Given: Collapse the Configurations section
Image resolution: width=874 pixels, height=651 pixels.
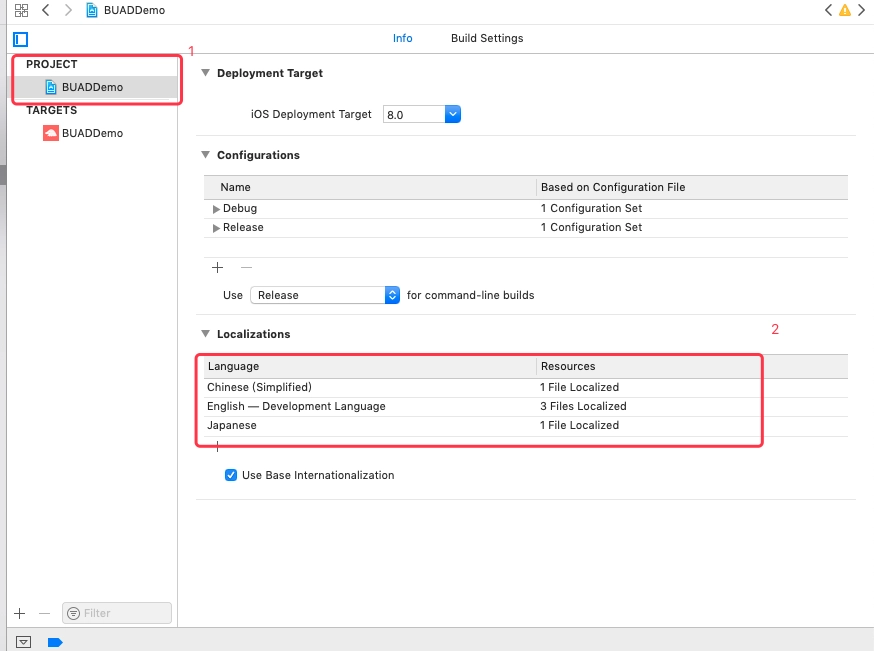Looking at the screenshot, I should click(206, 155).
